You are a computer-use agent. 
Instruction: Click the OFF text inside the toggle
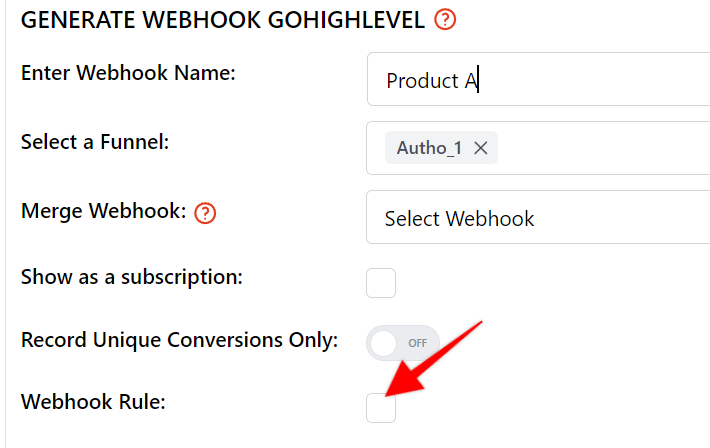click(x=417, y=343)
